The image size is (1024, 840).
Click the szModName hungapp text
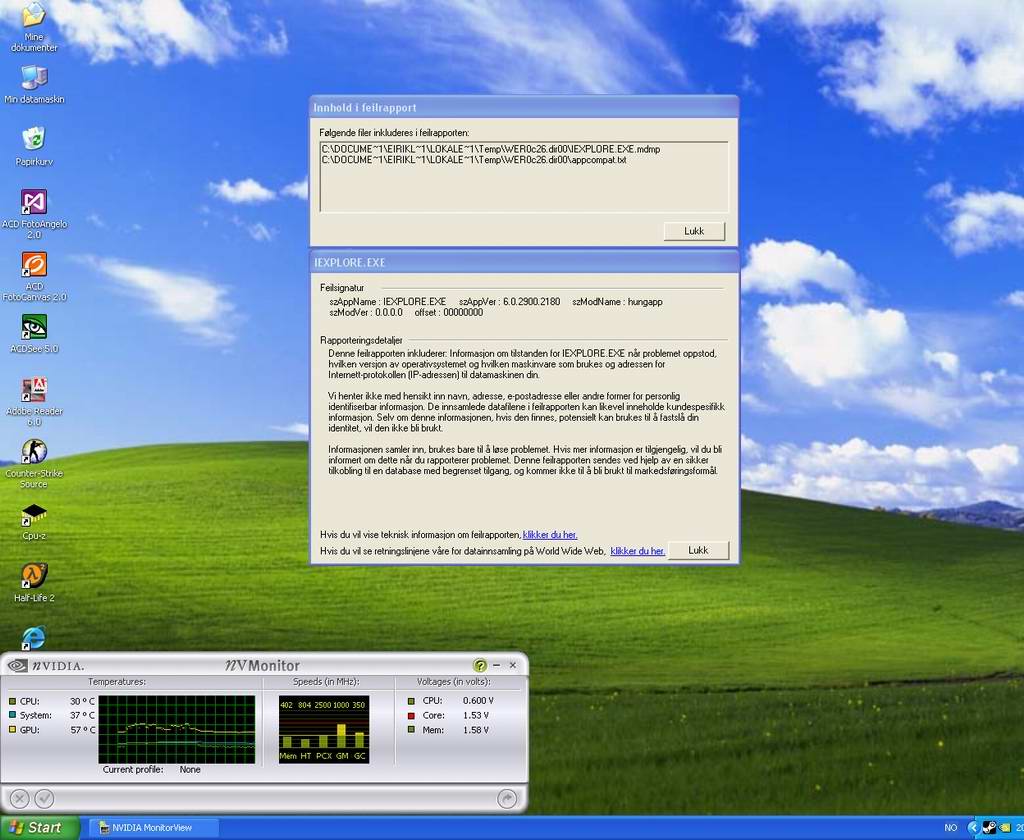click(617, 302)
